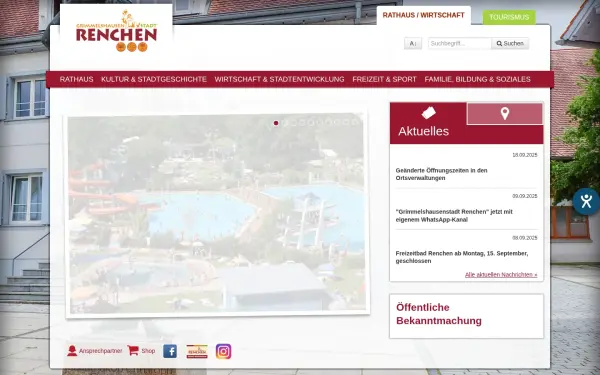Click the date 08.09.2025
The image size is (600, 375).
pos(525,238)
